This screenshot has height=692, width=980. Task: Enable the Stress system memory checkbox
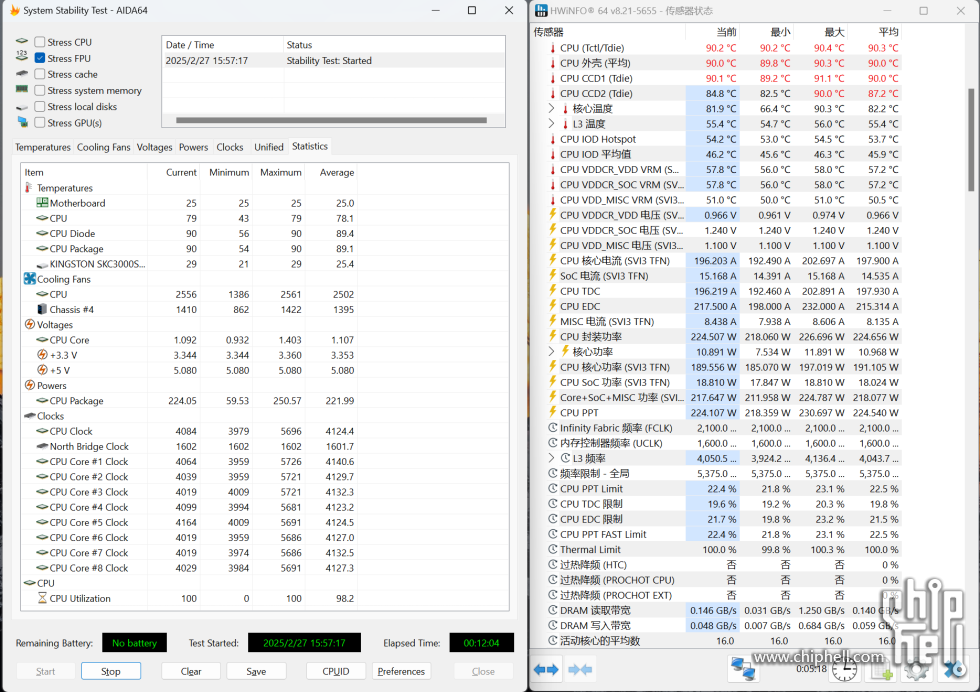click(40, 91)
